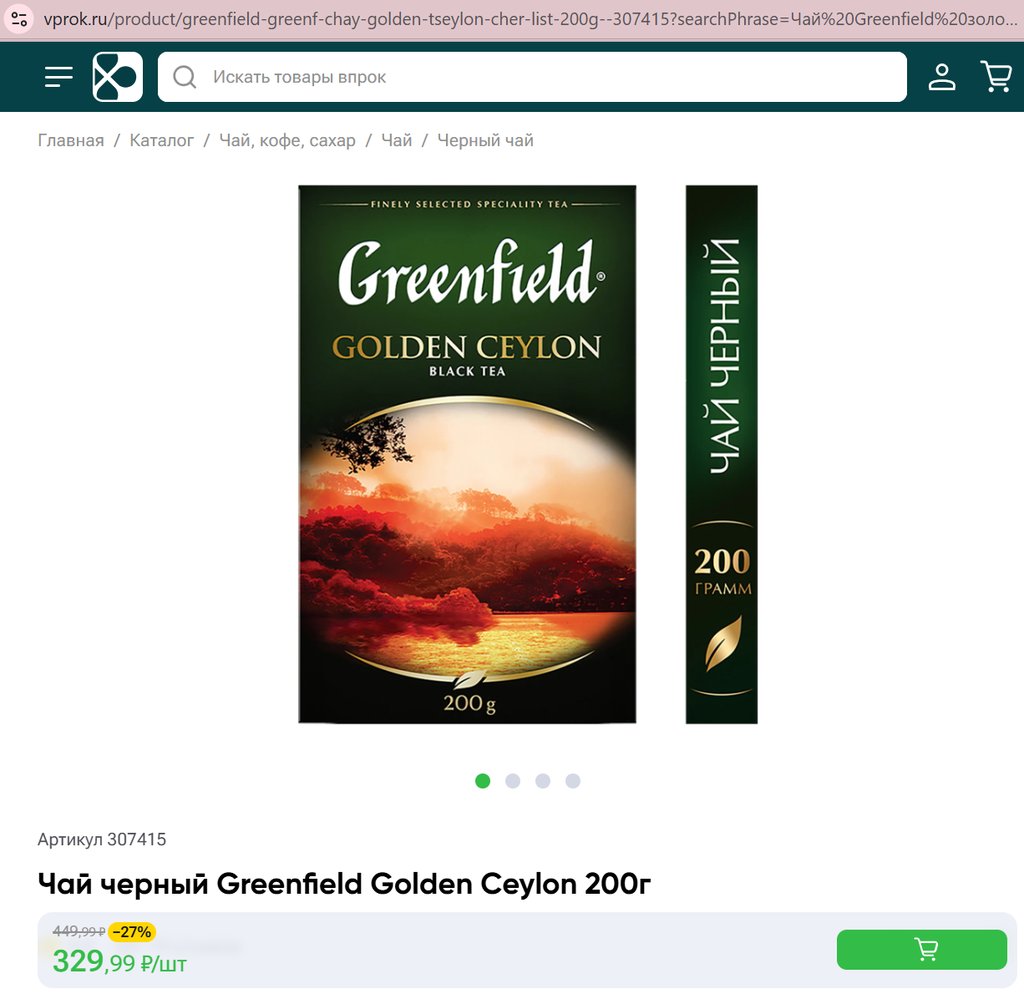Open the user profile icon
This screenshot has width=1024, height=994.
point(942,76)
